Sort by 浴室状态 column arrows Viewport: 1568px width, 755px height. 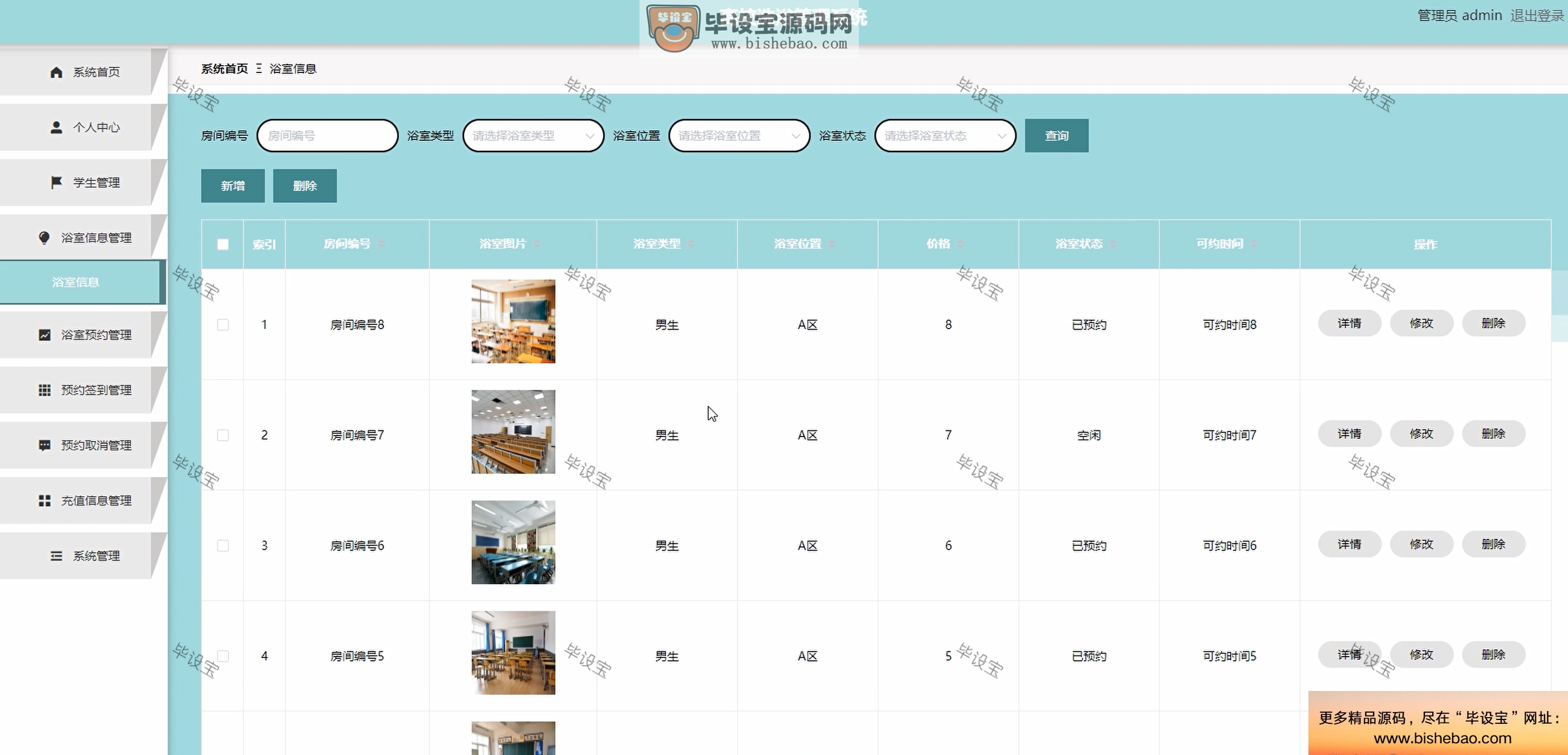(1113, 244)
